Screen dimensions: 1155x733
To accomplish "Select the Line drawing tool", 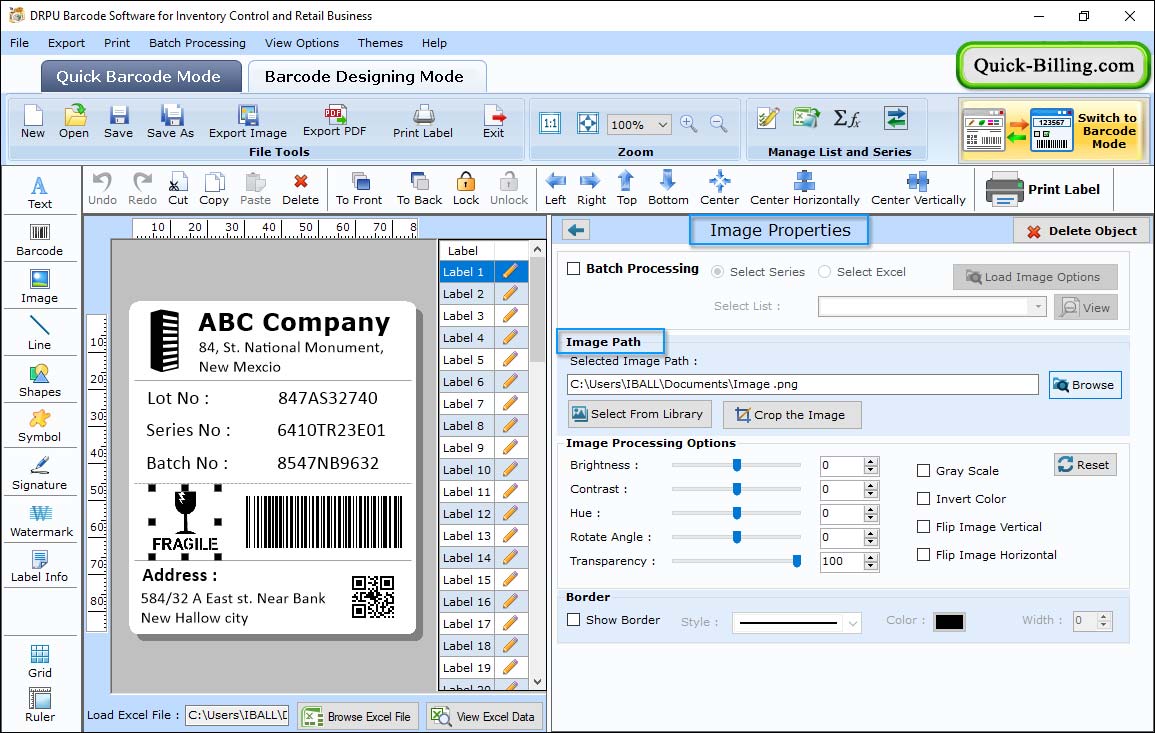I will pos(40,333).
